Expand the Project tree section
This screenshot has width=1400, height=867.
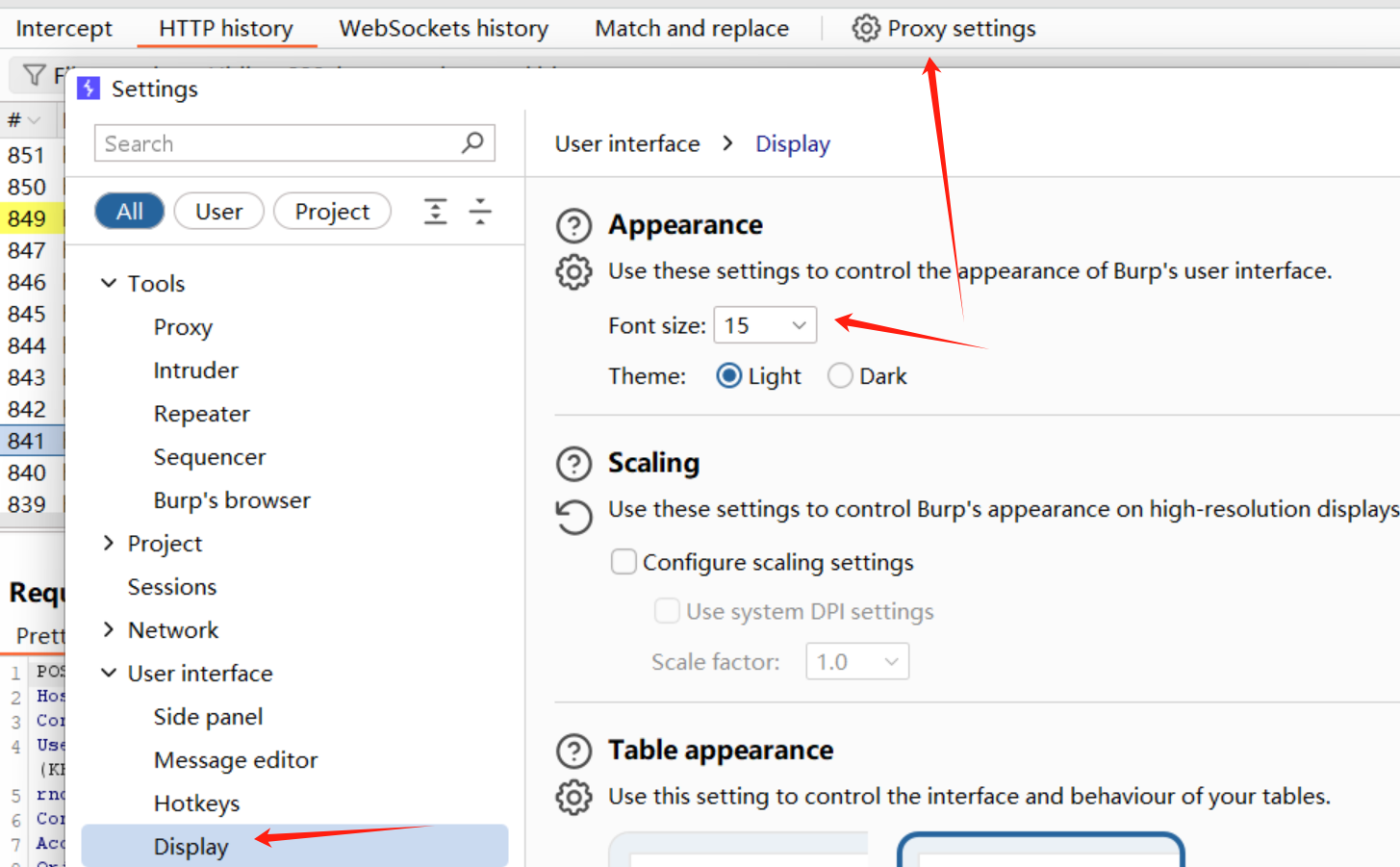109,543
